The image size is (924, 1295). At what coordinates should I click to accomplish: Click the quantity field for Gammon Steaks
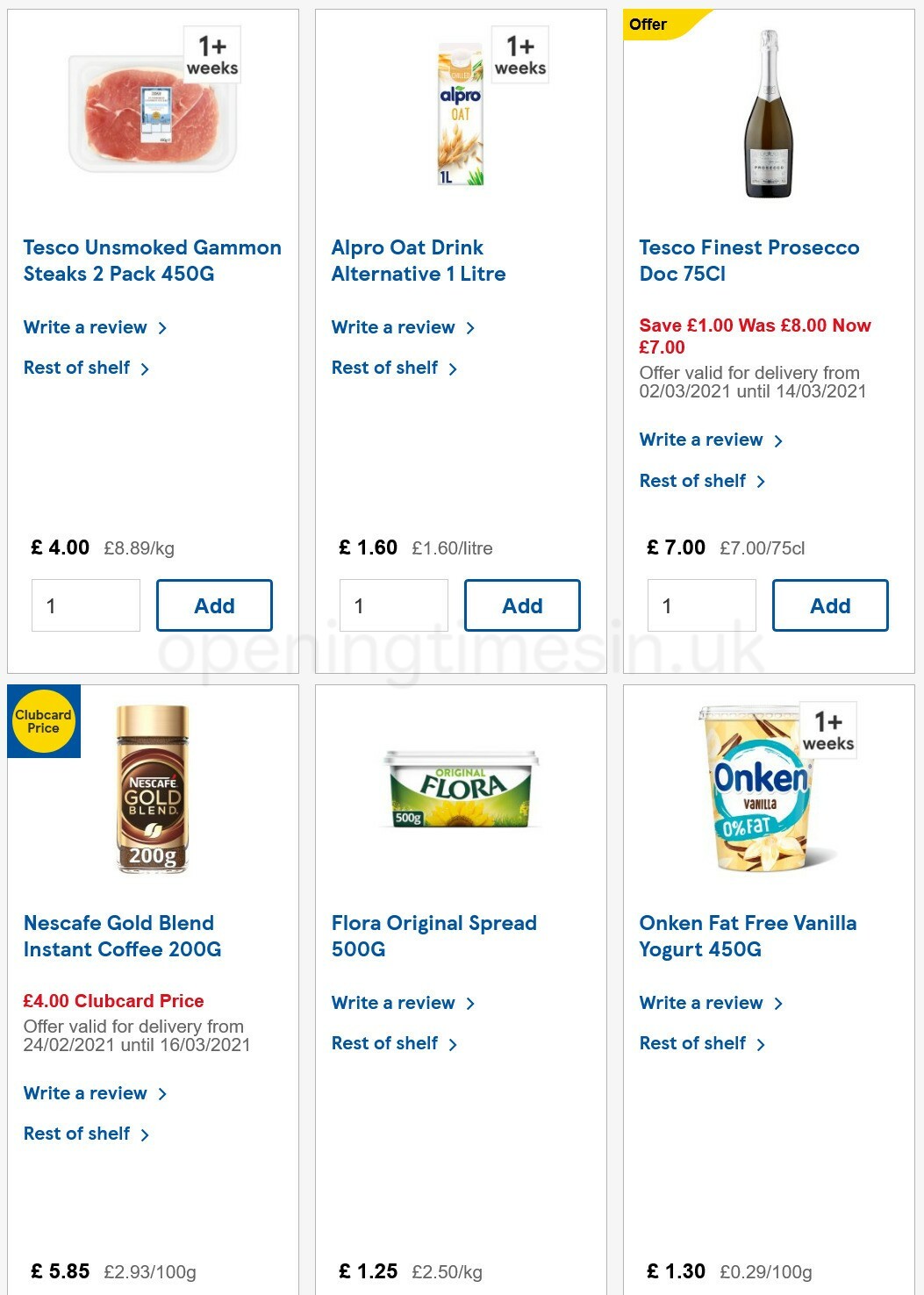point(85,605)
